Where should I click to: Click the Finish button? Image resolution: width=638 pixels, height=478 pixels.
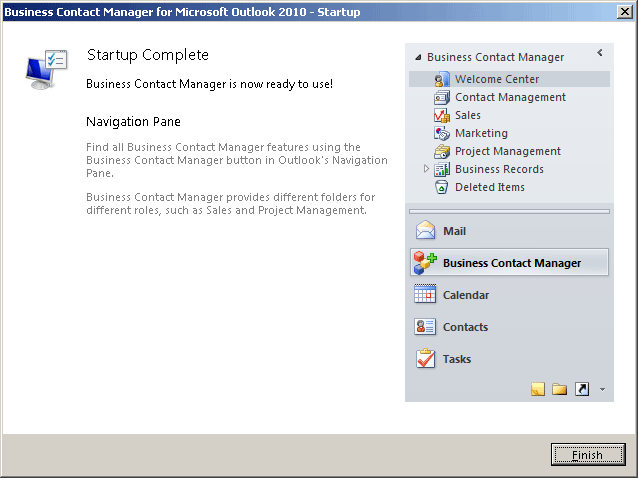pos(588,454)
